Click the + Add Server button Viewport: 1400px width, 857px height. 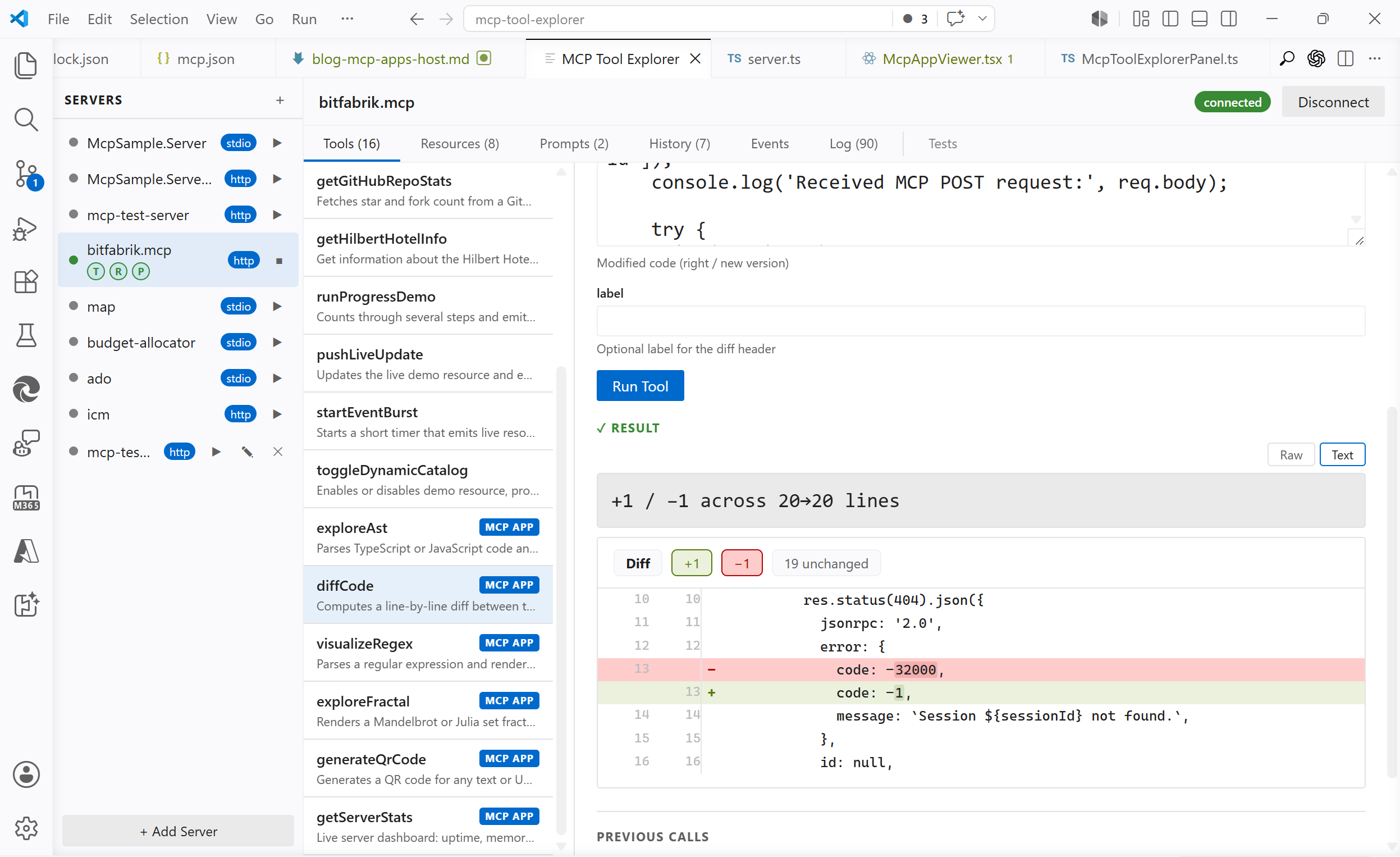pyautogui.click(x=178, y=831)
